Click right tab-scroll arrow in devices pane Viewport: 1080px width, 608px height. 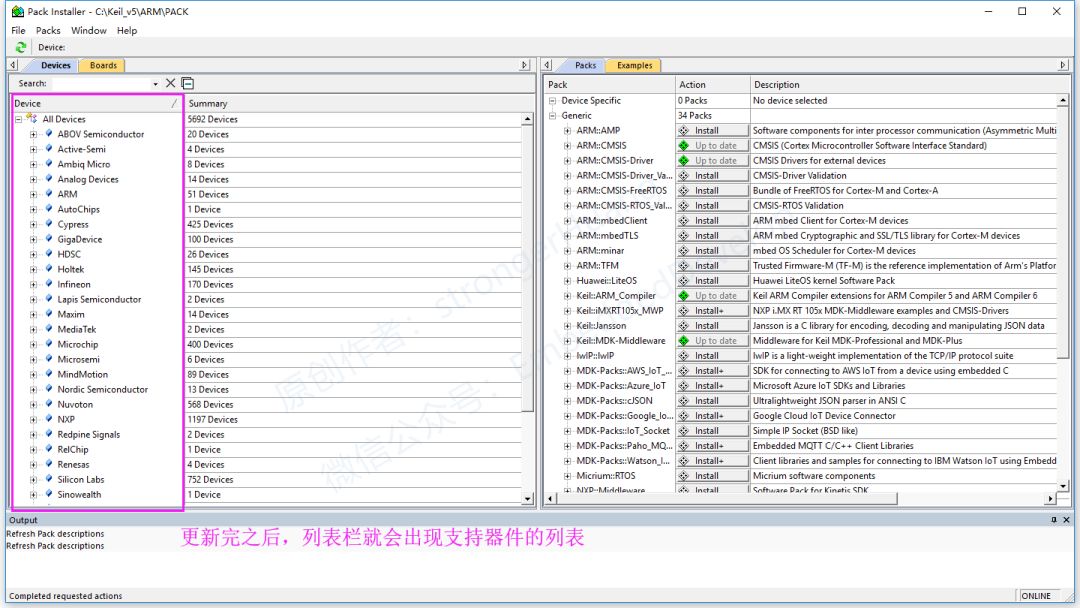(525, 65)
